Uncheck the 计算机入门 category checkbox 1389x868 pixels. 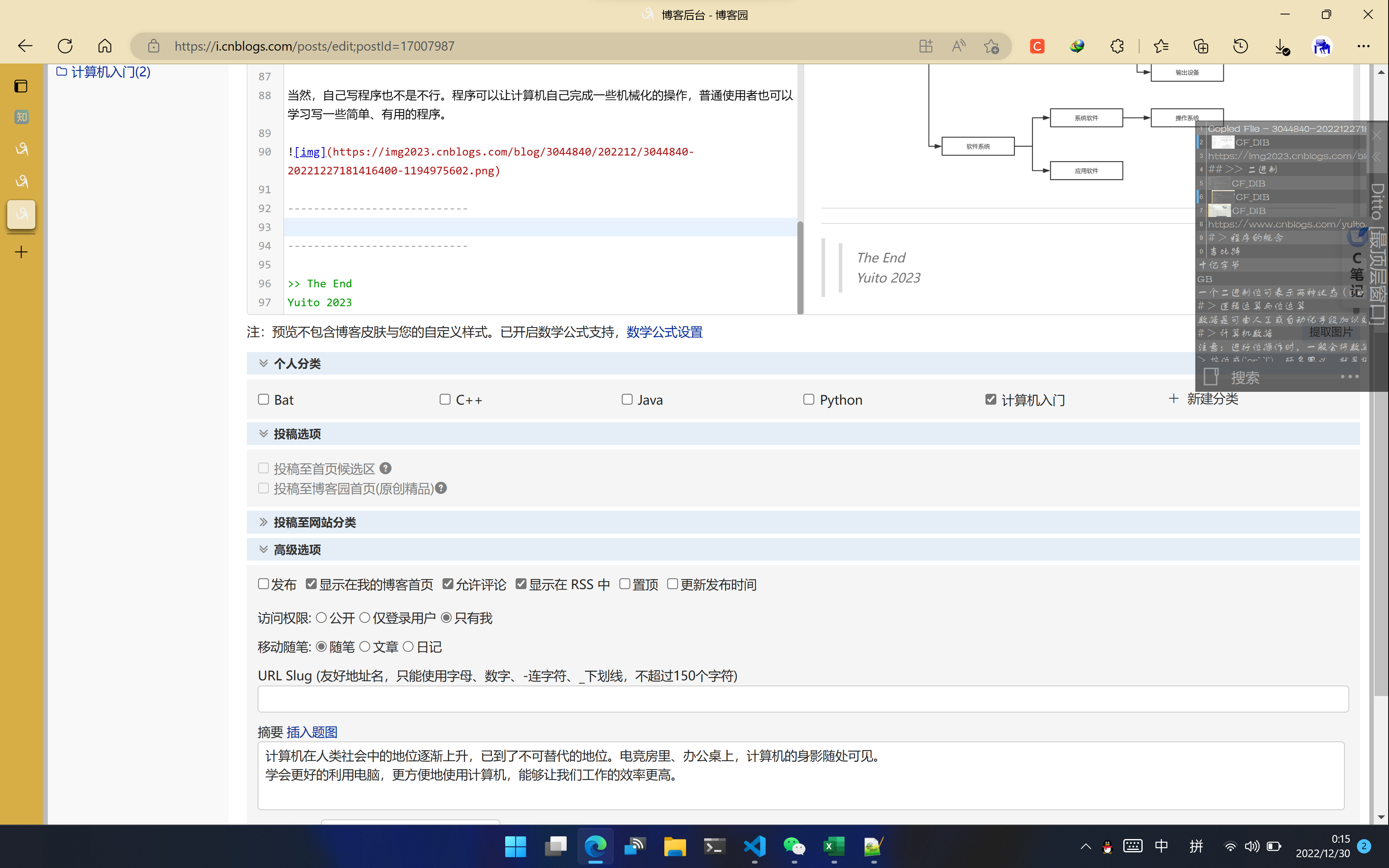(991, 399)
